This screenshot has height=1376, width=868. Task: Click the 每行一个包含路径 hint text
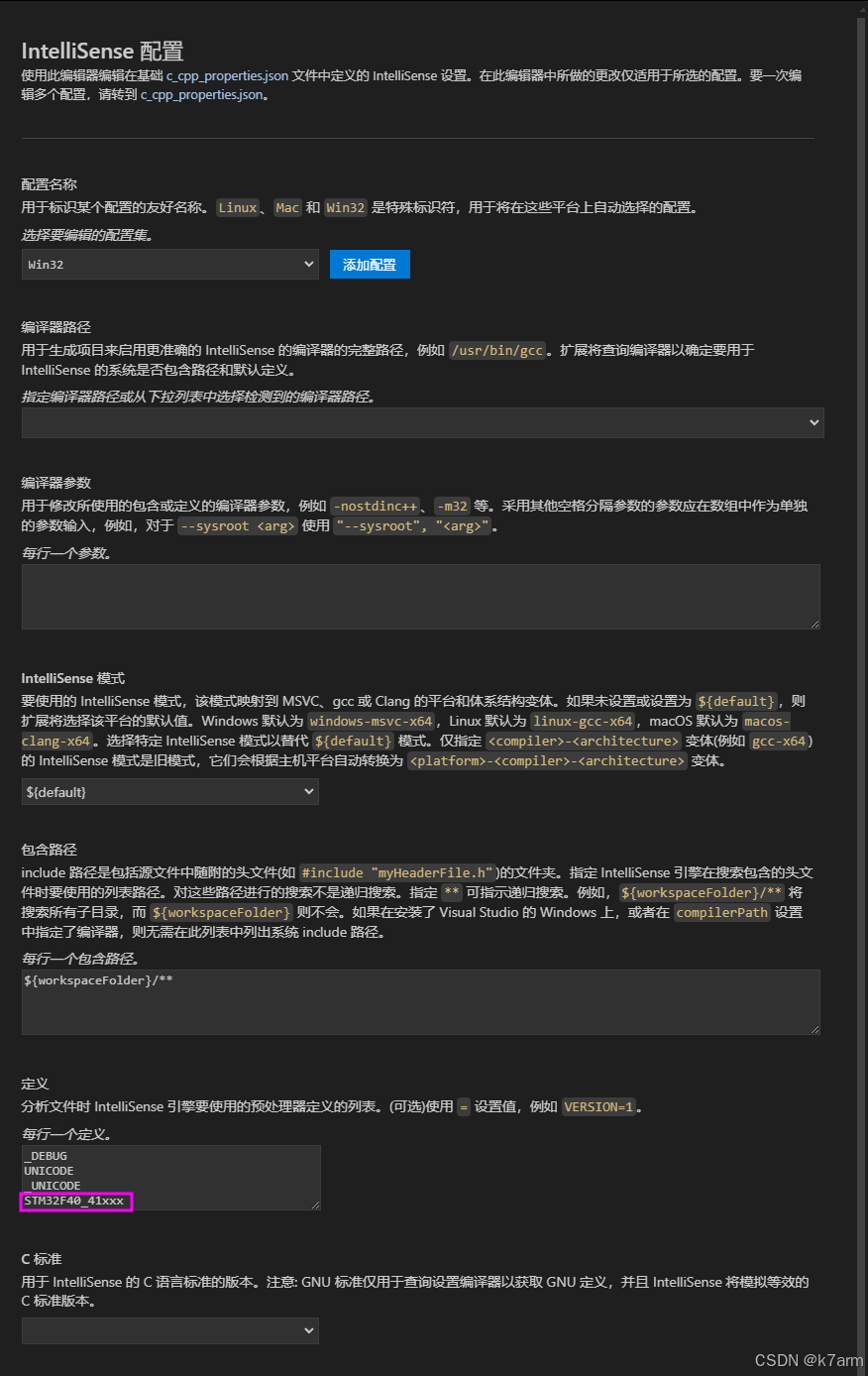80,959
